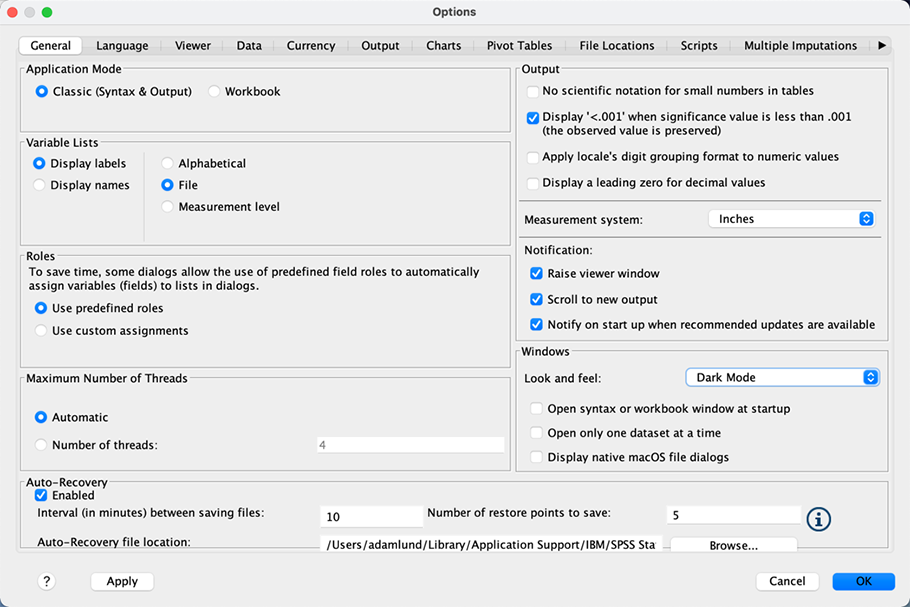Image resolution: width=910 pixels, height=607 pixels.
Task: Click the info icon beside restore points field
Action: [818, 519]
